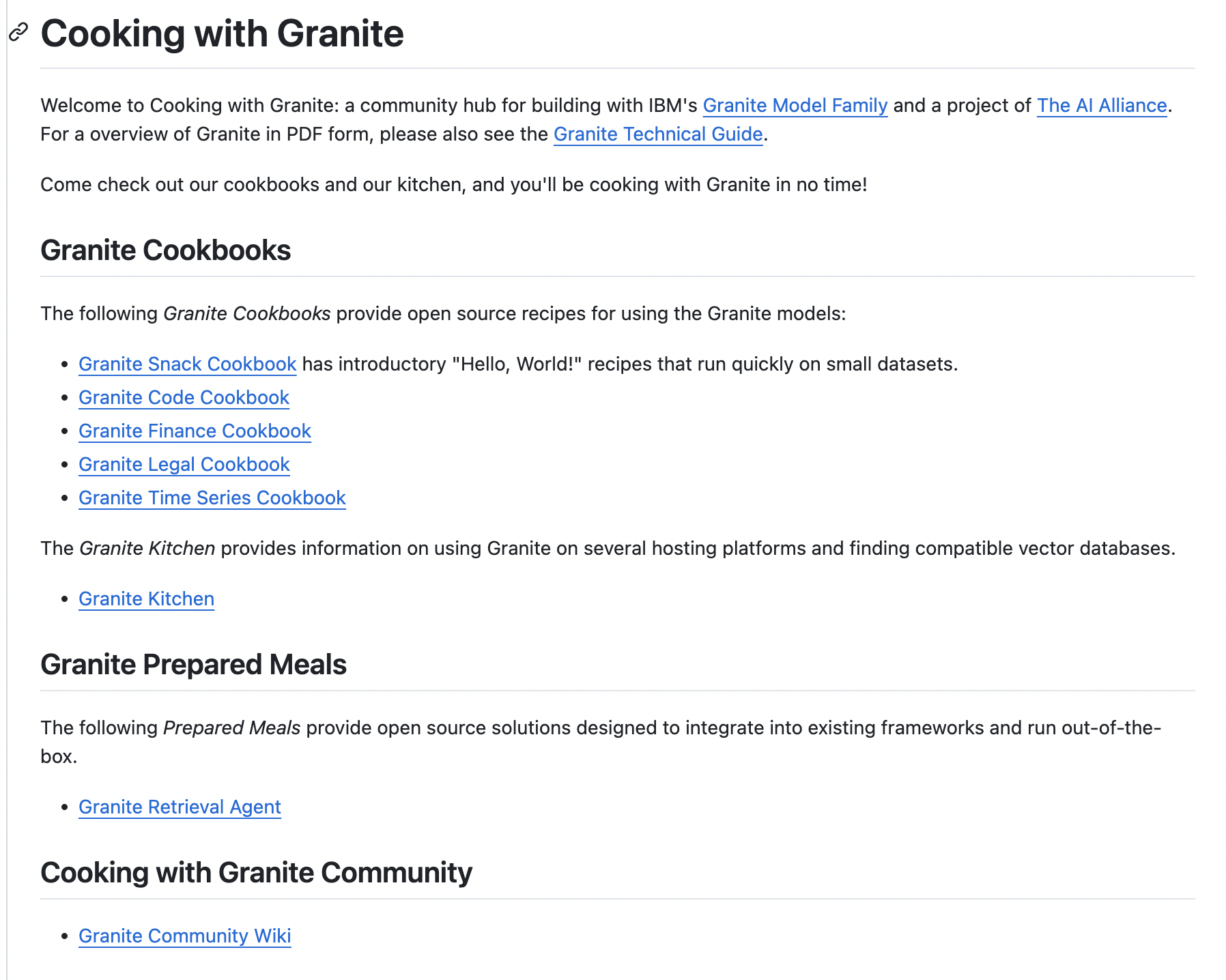Click the italic Granite Kitchen text
Screen dimensions: 1226x980
[x=147, y=549]
